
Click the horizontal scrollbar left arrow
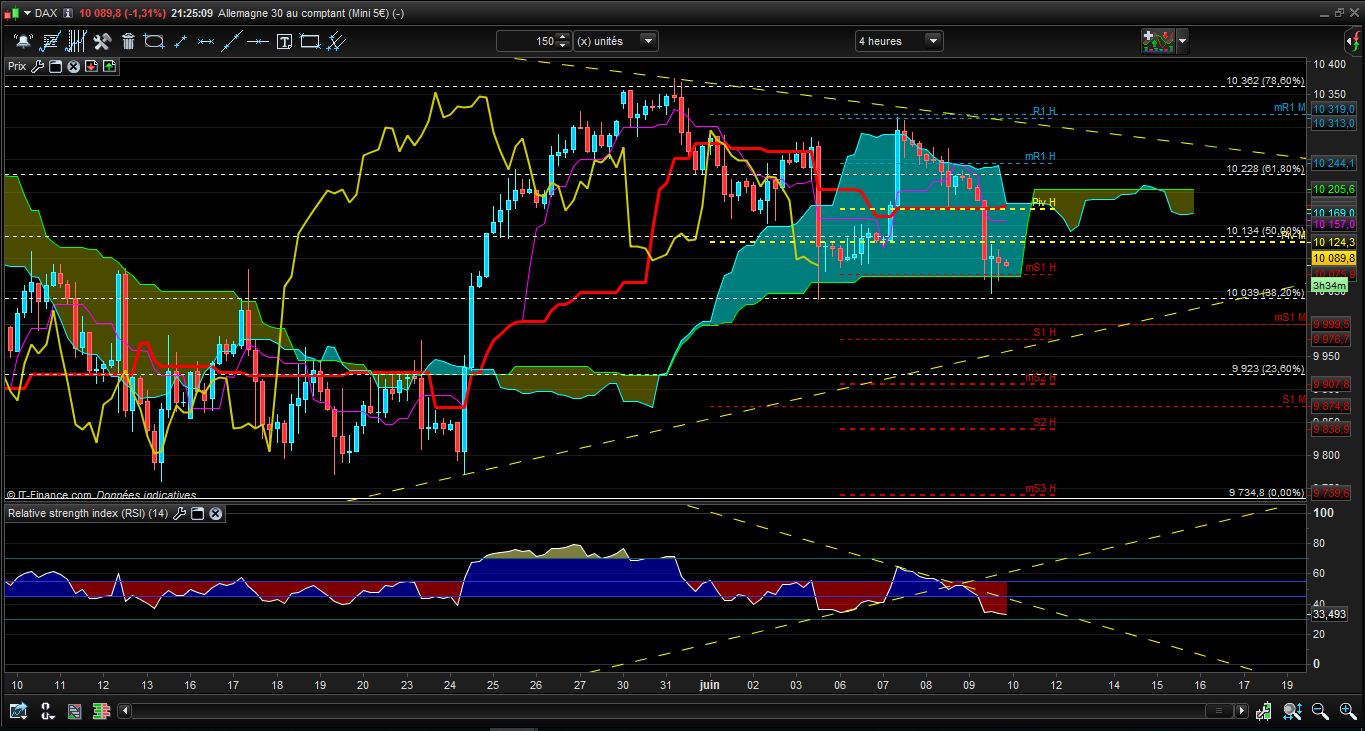pos(125,711)
